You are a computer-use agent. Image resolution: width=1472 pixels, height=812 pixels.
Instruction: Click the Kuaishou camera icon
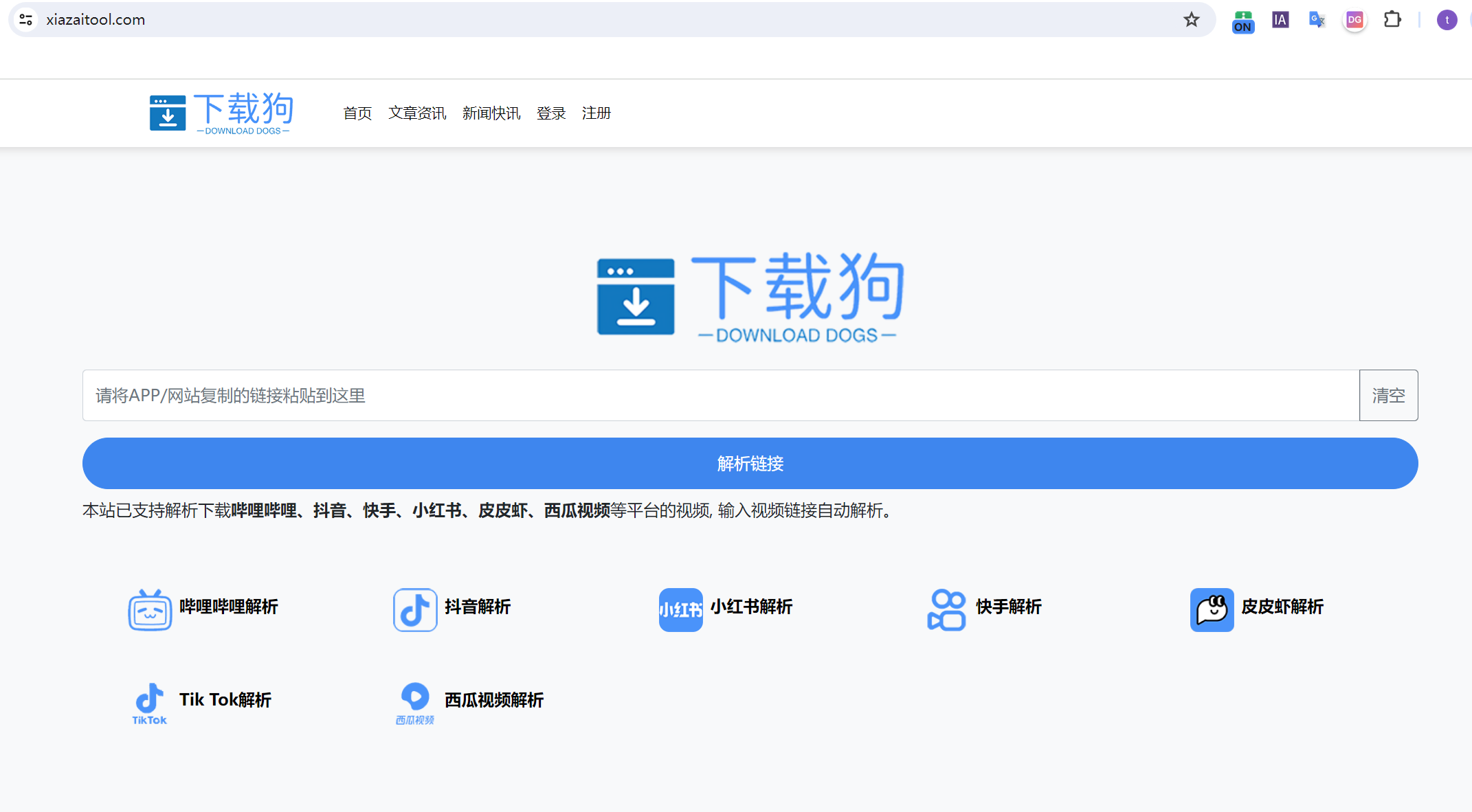click(946, 609)
